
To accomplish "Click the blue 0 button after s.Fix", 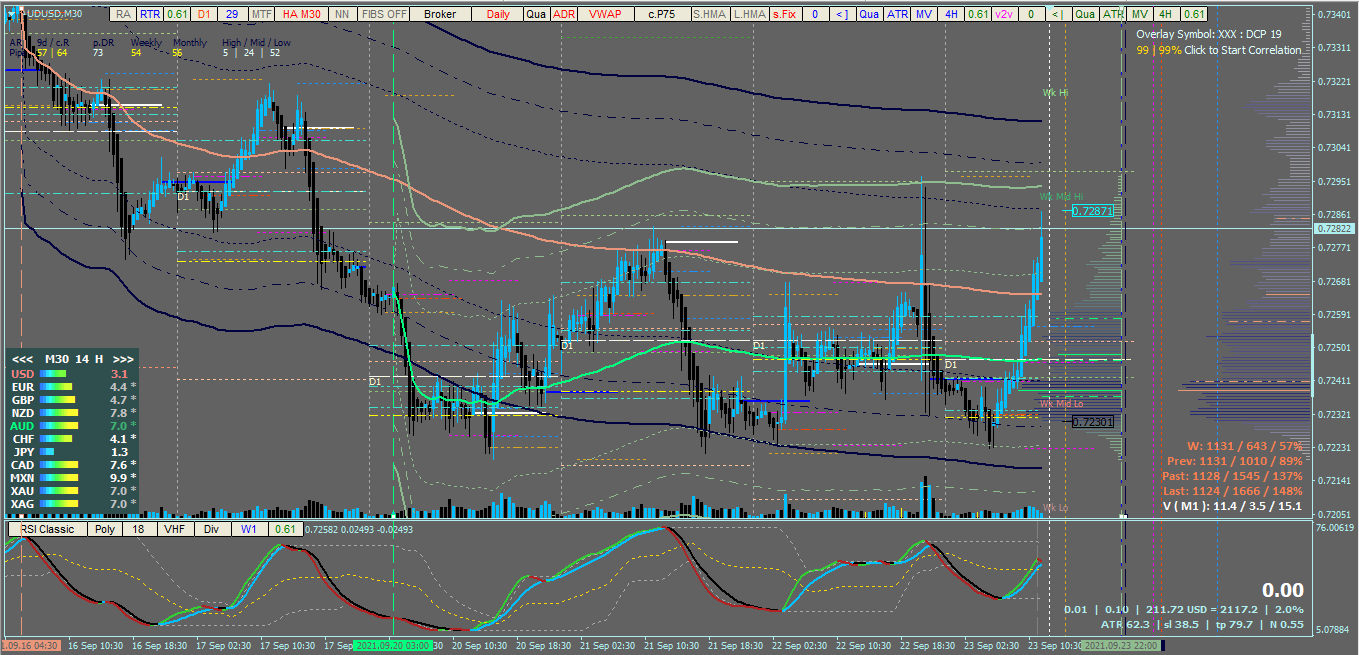I will (816, 14).
